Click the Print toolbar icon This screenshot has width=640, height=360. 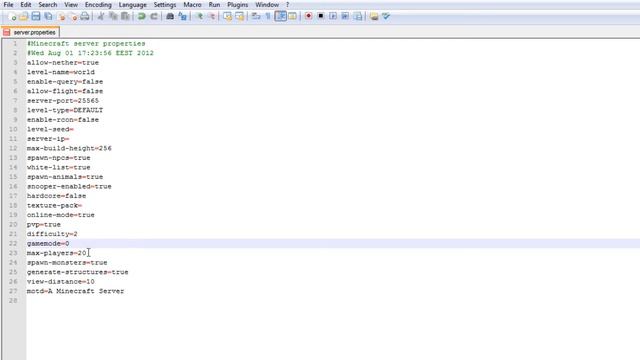coord(84,16)
